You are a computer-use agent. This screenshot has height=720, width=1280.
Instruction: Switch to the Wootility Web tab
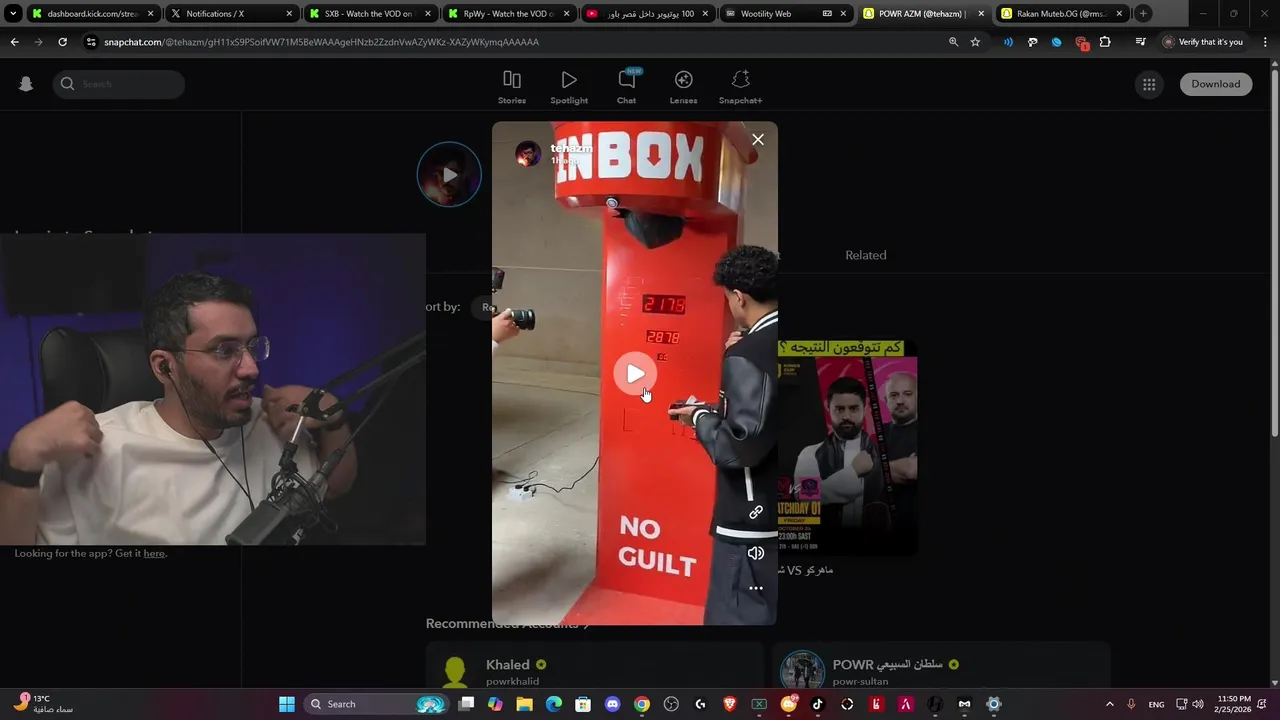pos(785,14)
